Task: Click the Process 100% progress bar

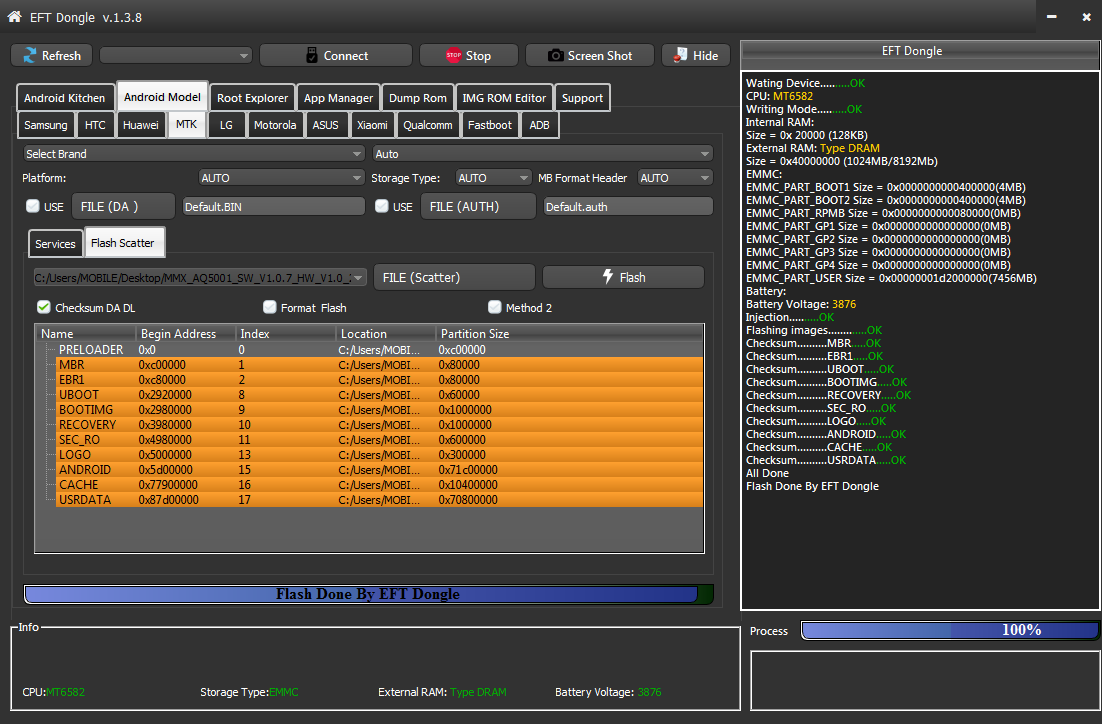Action: click(x=949, y=631)
